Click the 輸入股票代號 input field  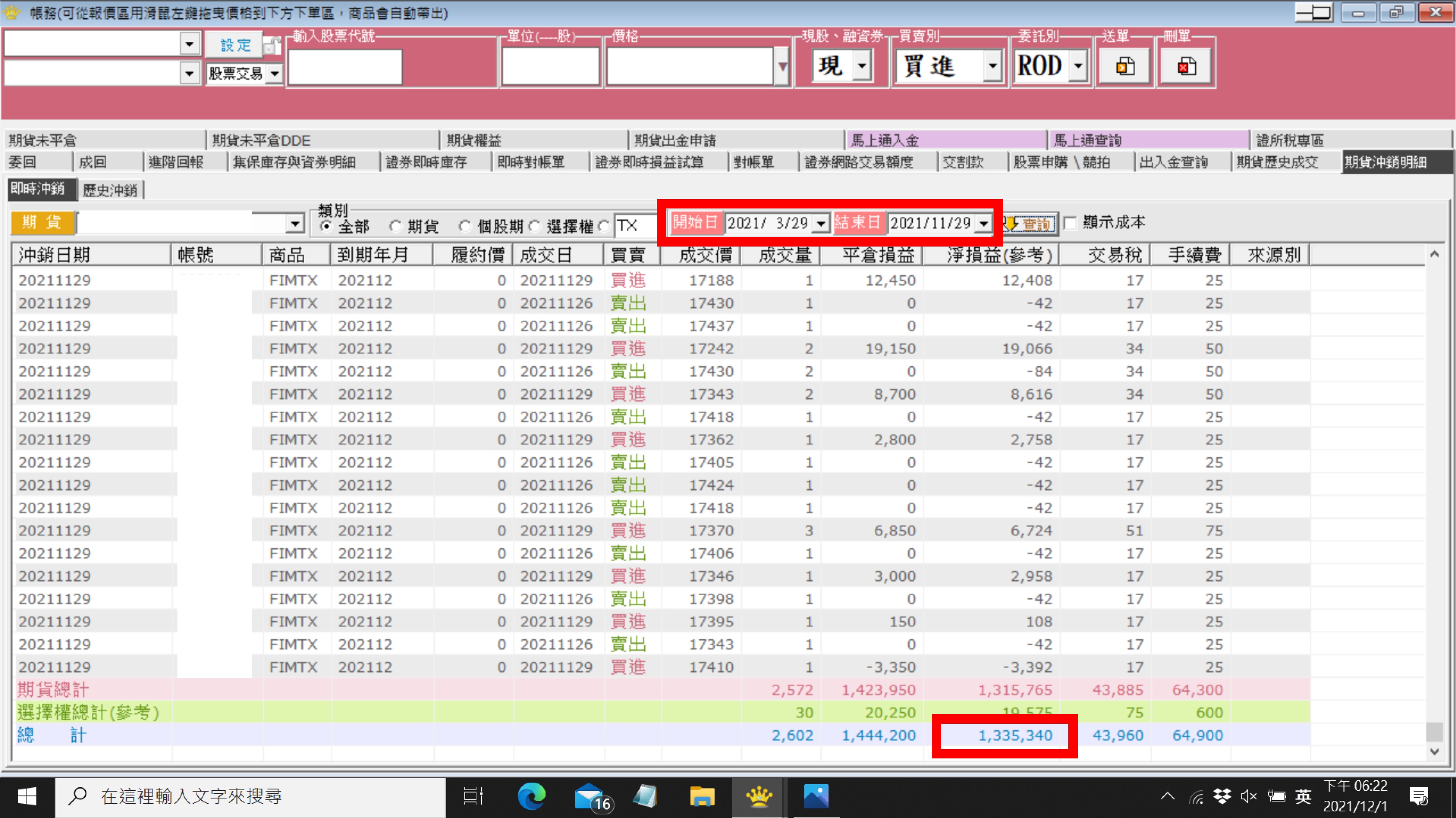[345, 67]
